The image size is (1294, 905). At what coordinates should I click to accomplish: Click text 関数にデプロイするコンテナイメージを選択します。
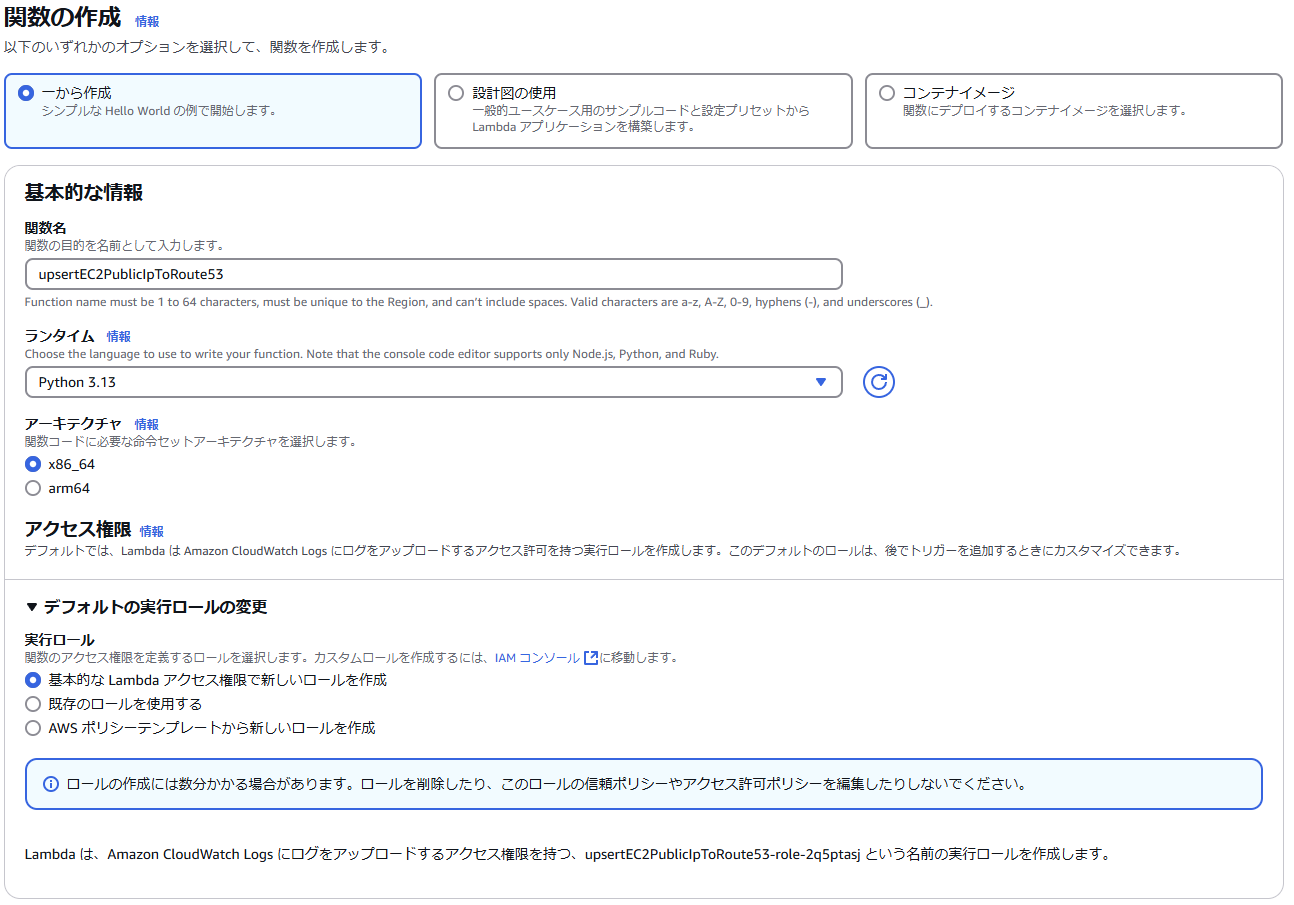[1045, 111]
